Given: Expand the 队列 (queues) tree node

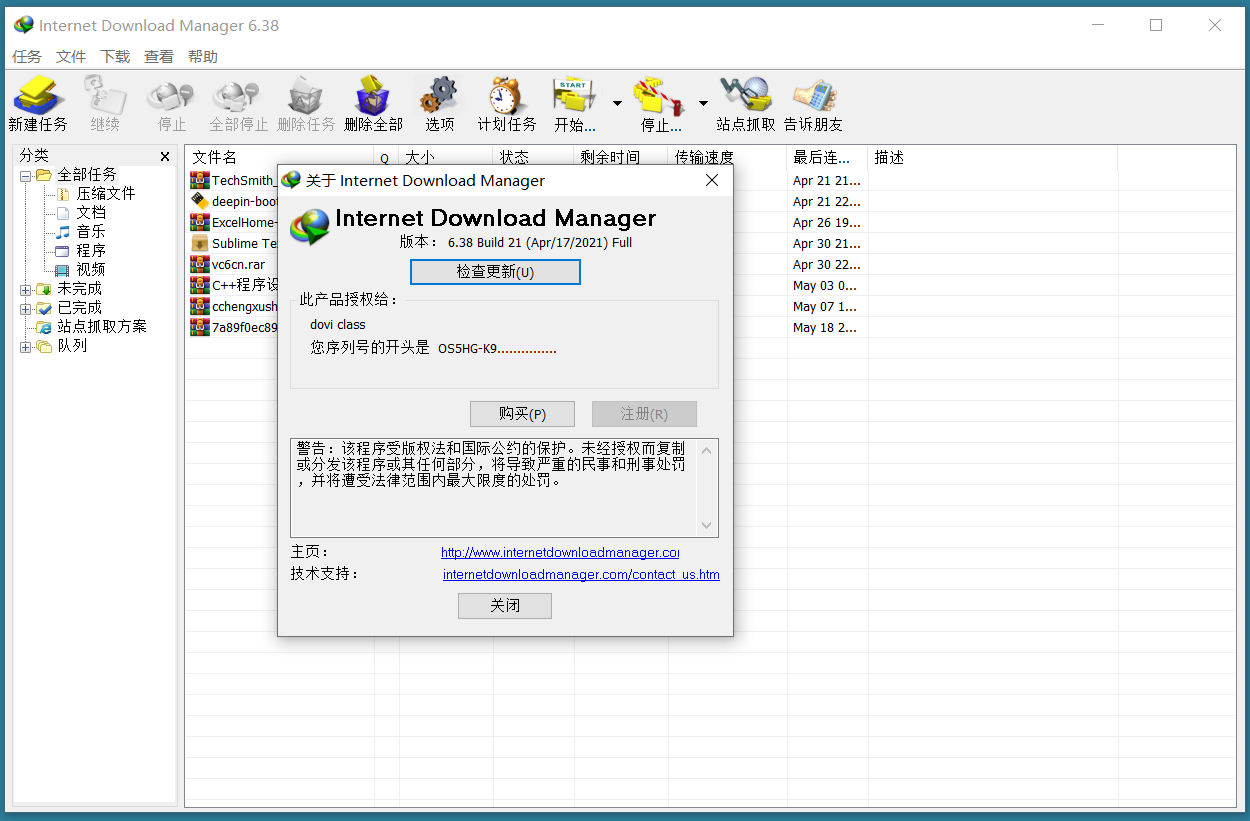Looking at the screenshot, I should (26, 346).
